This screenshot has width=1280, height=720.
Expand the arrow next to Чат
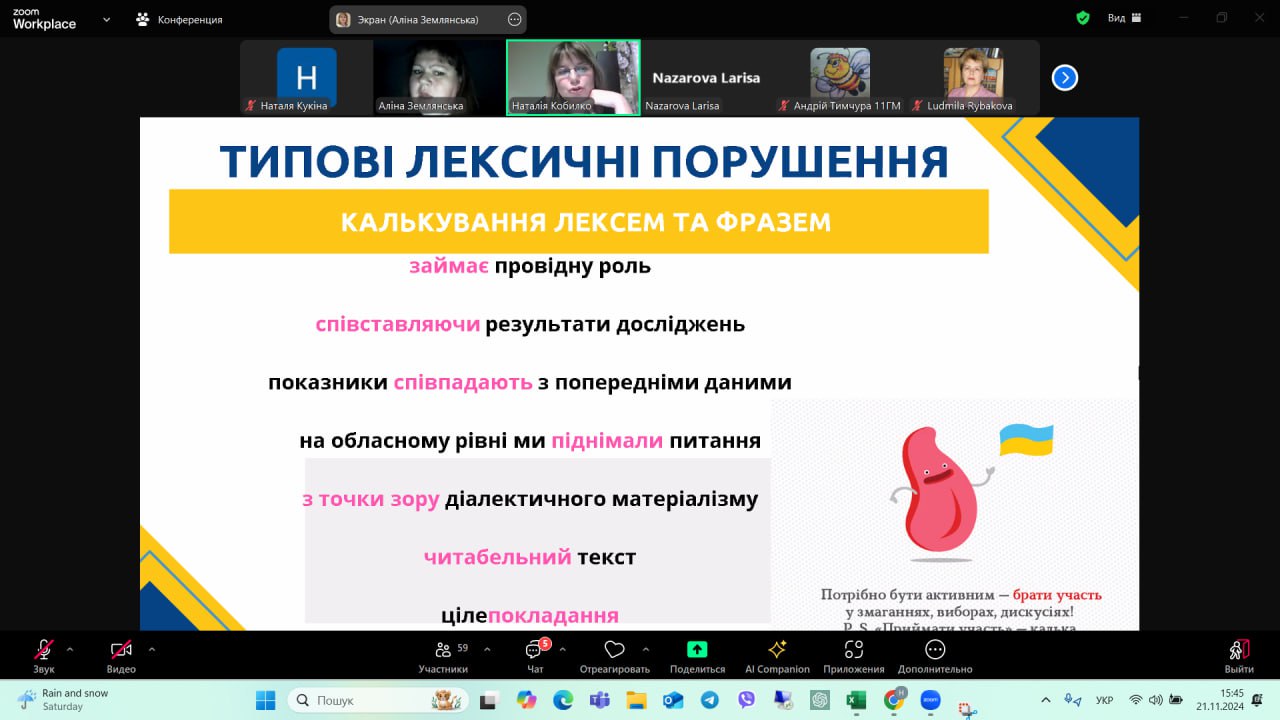[x=562, y=649]
